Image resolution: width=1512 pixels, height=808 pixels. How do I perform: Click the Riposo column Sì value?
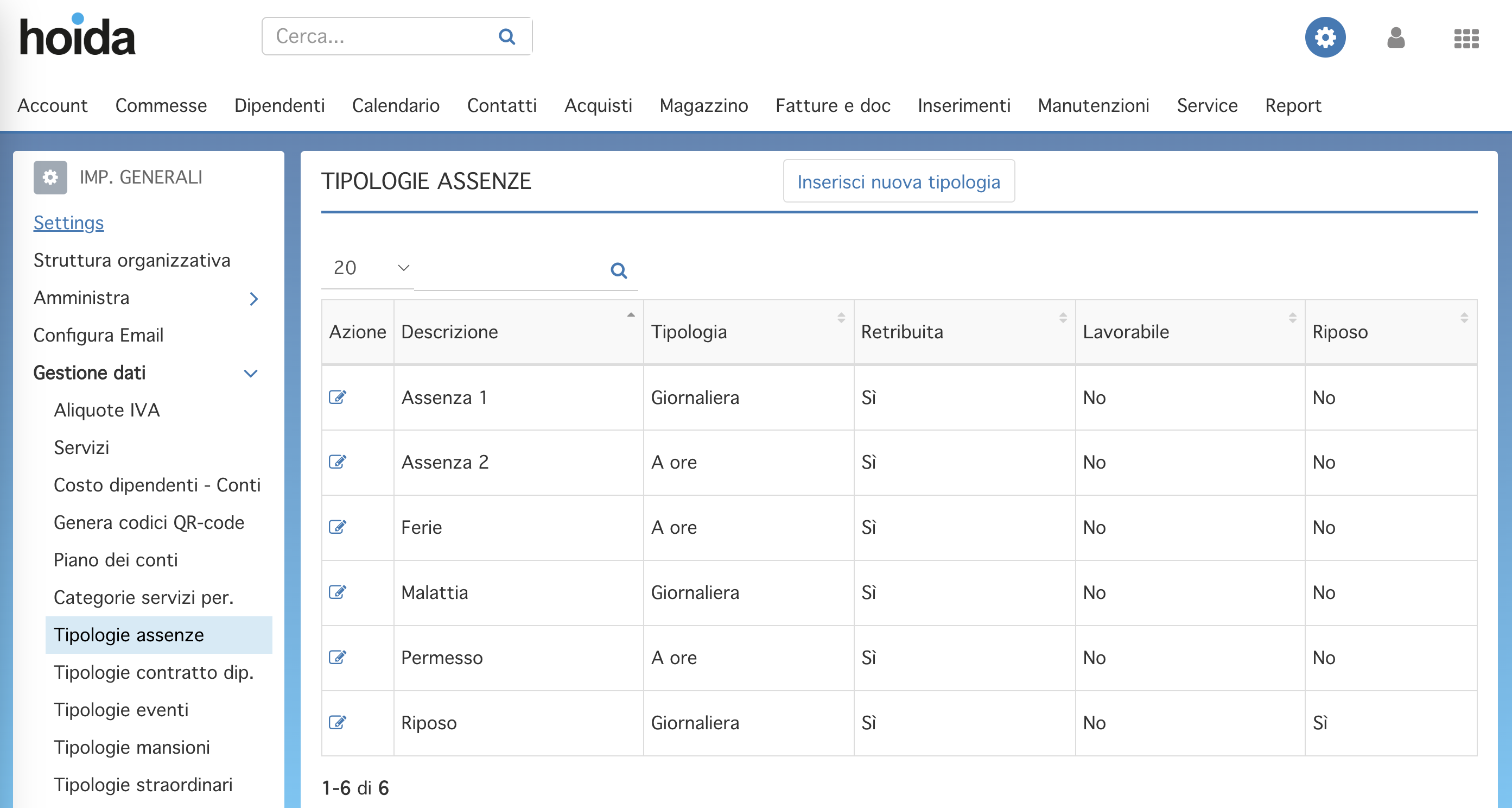(x=1320, y=723)
